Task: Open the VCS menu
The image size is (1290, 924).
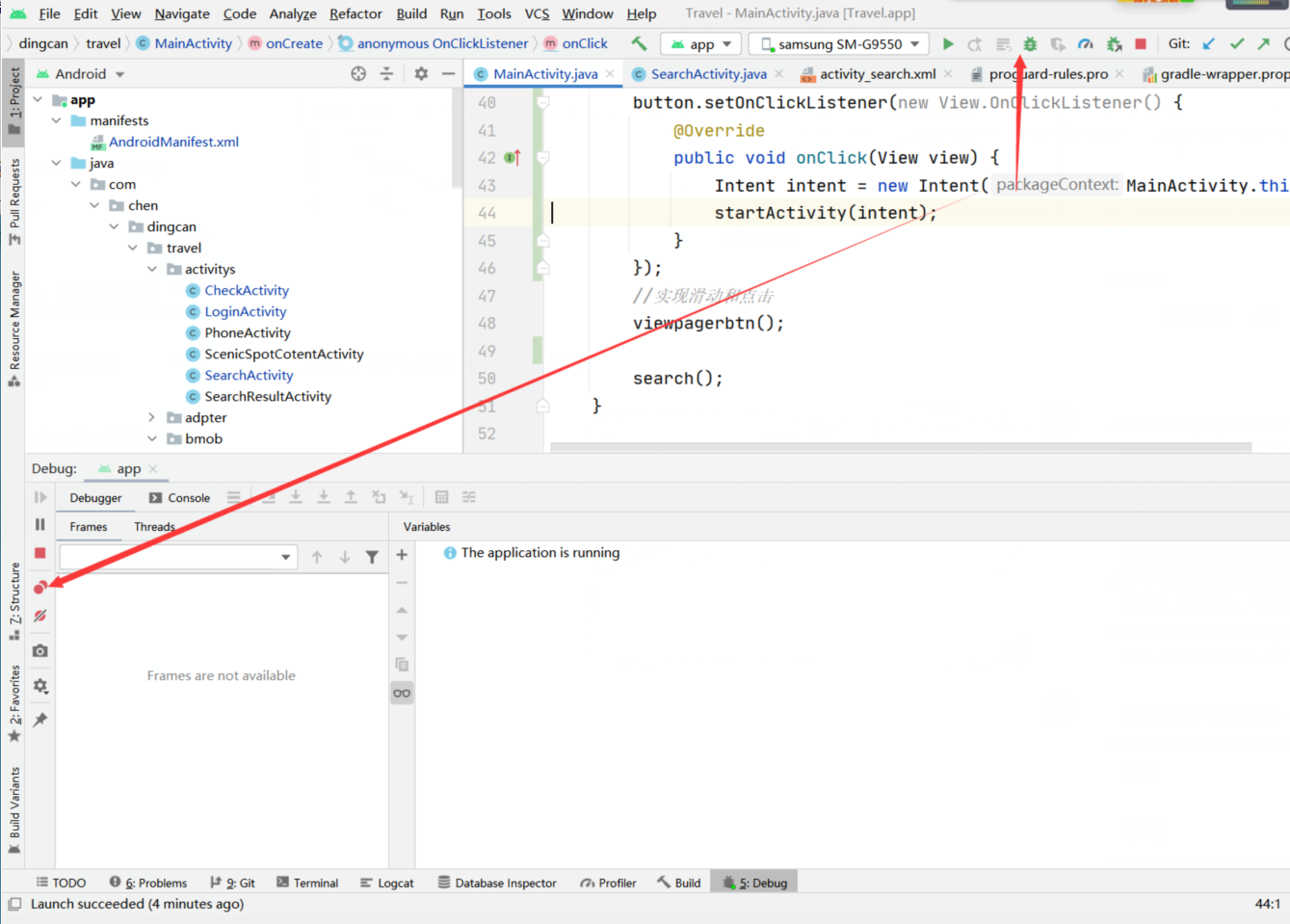Action: (x=537, y=13)
